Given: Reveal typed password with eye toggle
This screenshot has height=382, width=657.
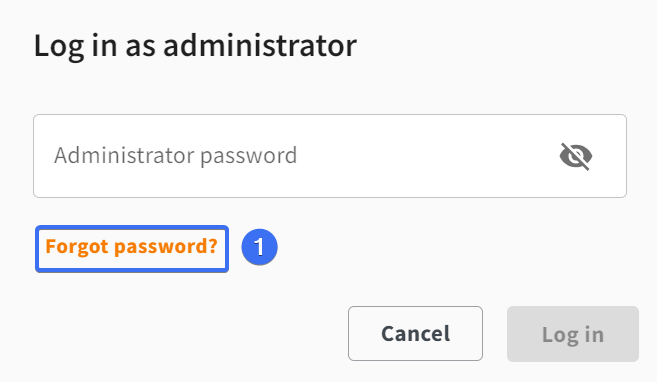Looking at the screenshot, I should (576, 156).
